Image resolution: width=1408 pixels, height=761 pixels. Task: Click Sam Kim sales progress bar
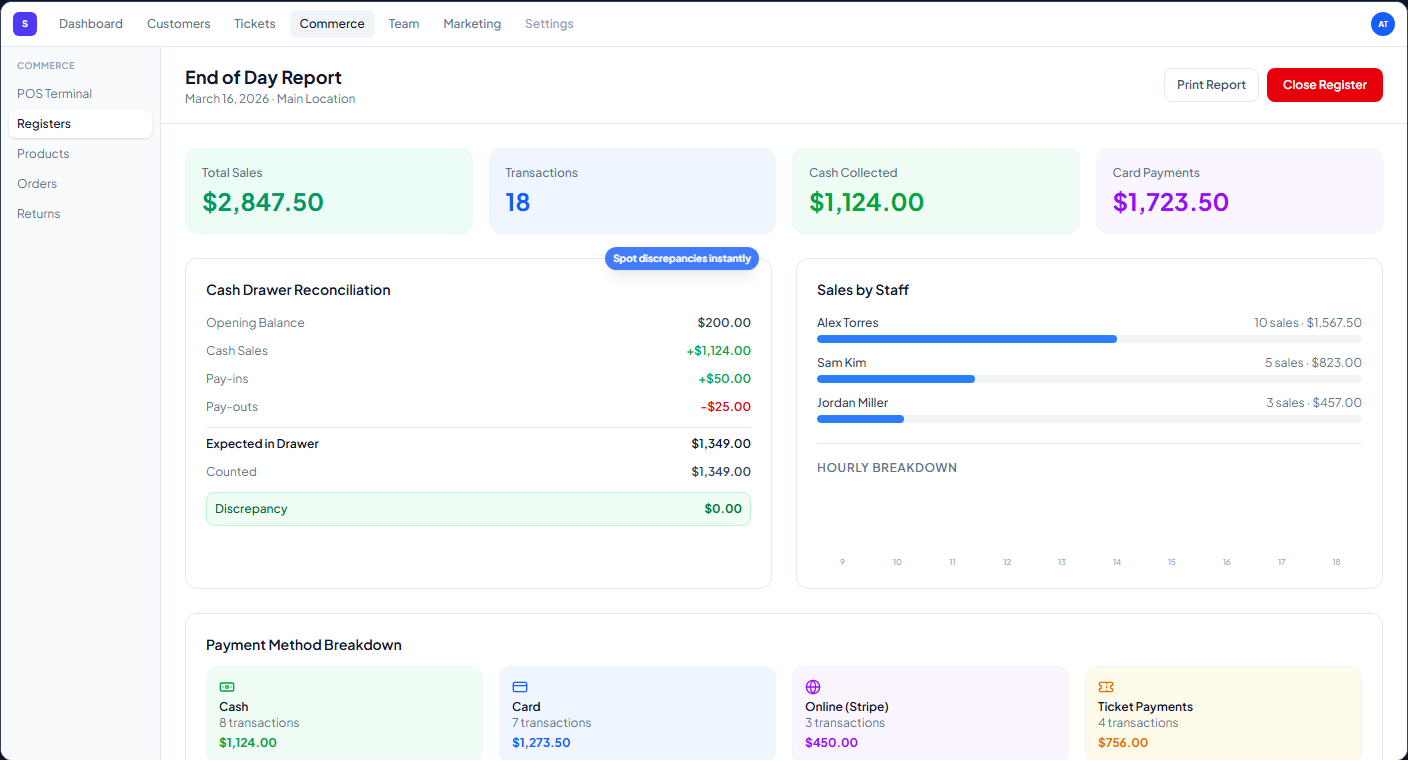[x=1089, y=379]
